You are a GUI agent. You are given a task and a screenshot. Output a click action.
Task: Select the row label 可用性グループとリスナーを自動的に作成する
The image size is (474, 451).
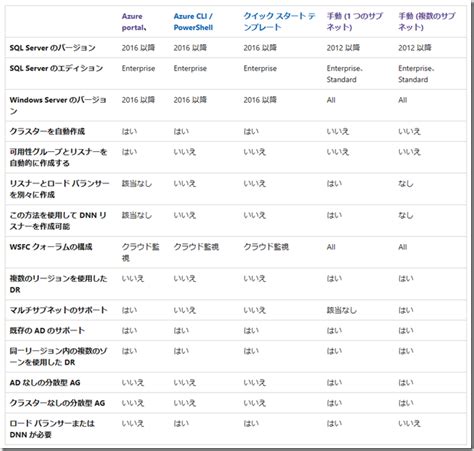[x=58, y=157]
